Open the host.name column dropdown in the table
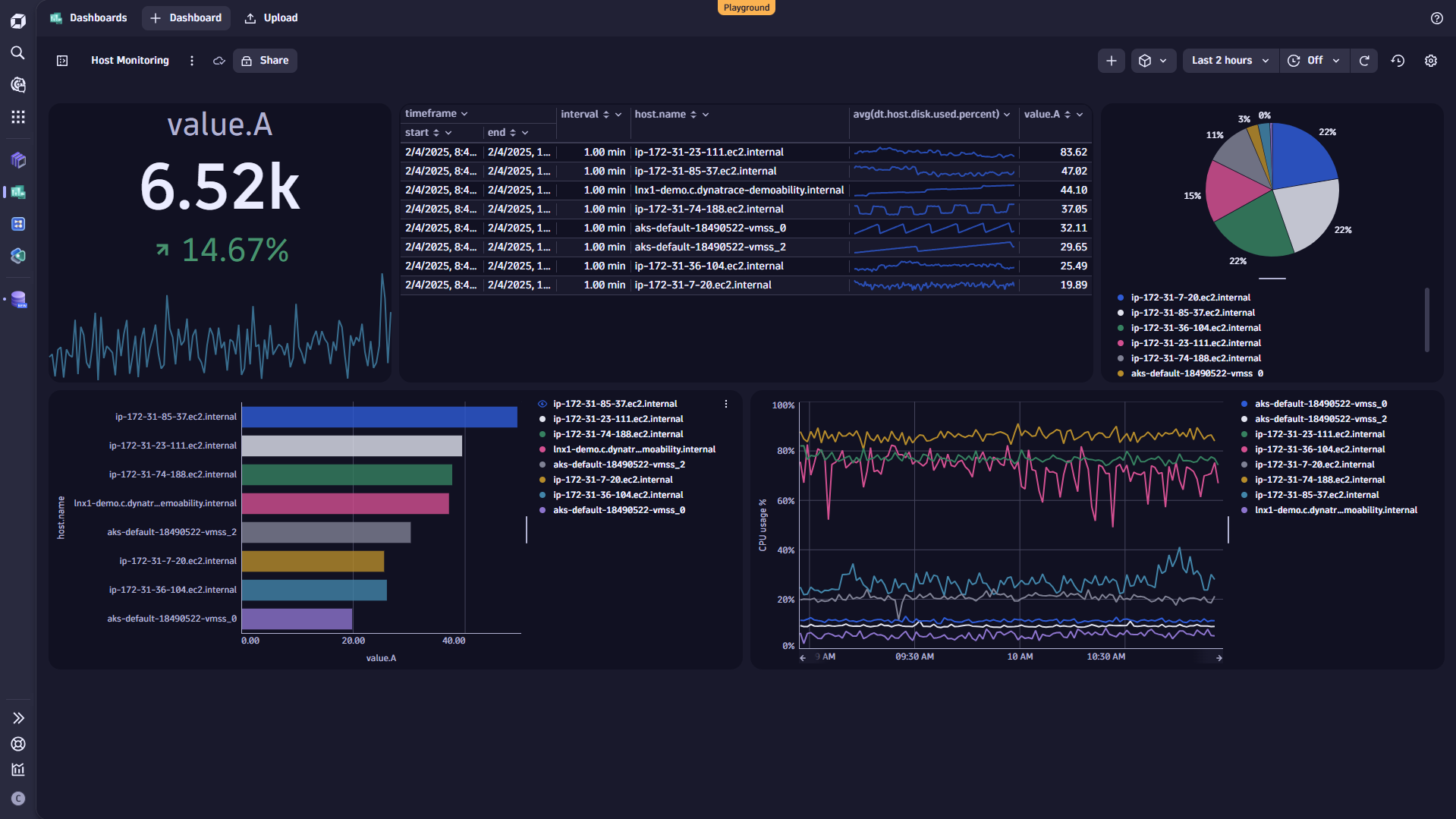The height and width of the screenshot is (819, 1456). tap(706, 114)
